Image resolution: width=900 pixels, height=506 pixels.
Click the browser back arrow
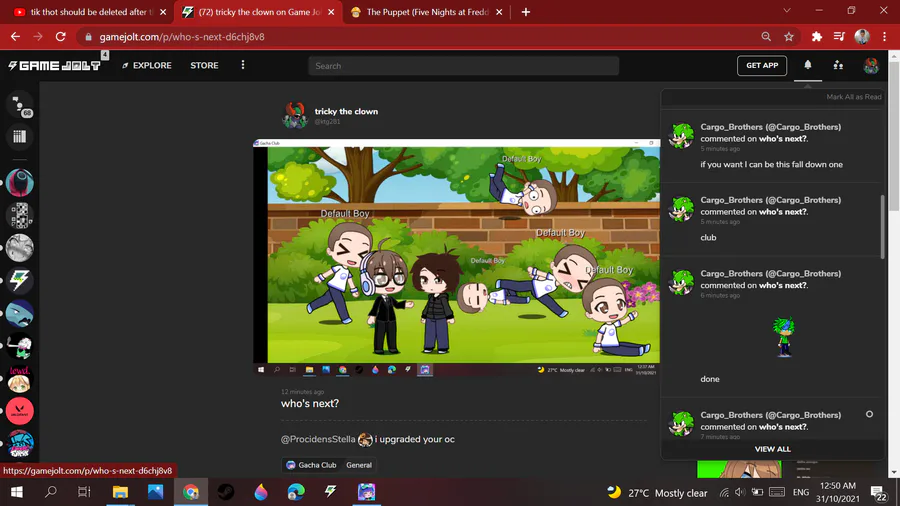tap(15, 37)
